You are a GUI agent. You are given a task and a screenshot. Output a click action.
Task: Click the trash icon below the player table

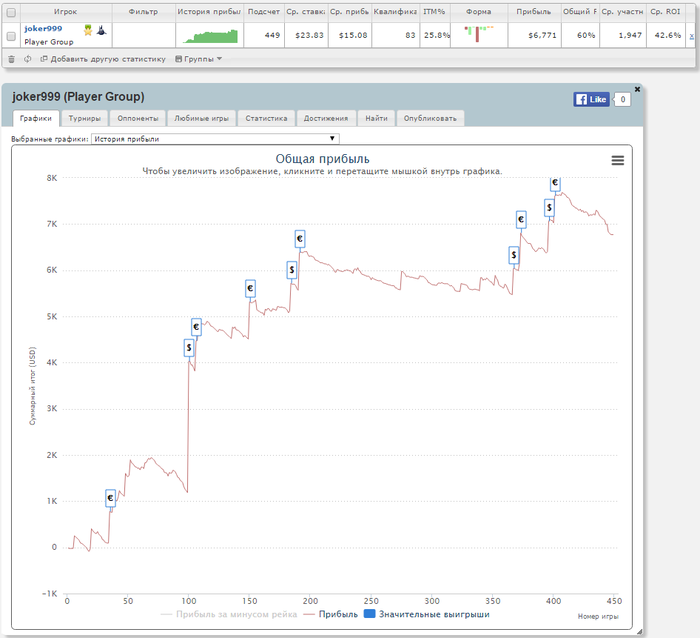coord(11,59)
